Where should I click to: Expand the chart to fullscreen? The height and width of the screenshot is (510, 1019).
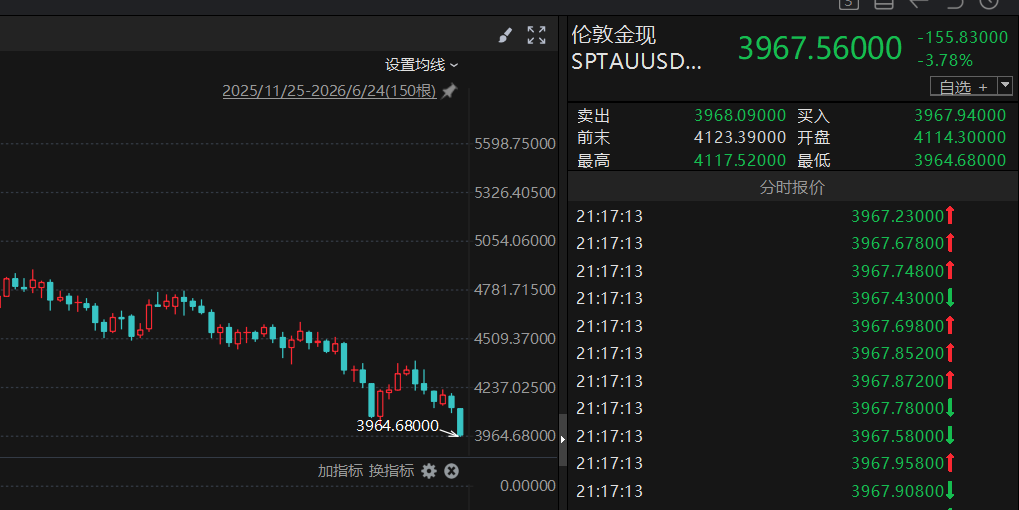pyautogui.click(x=536, y=35)
